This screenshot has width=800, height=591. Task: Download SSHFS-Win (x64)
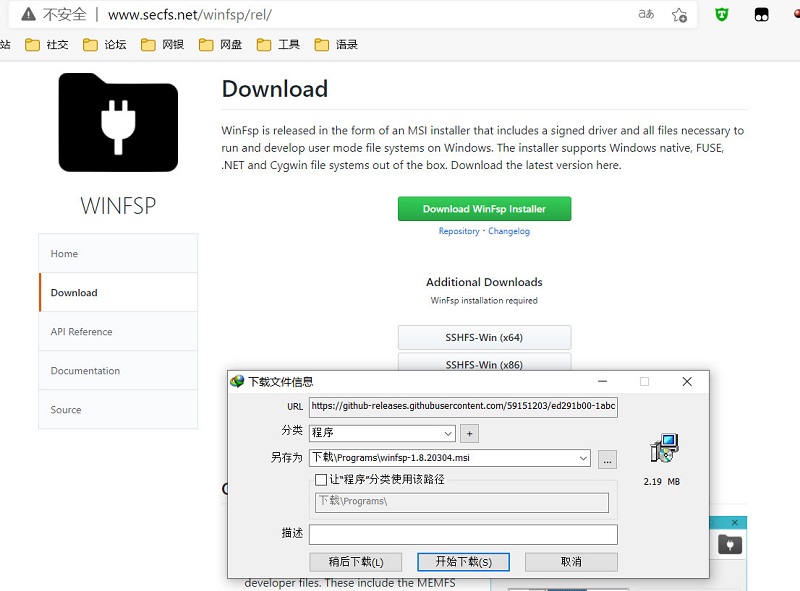(x=485, y=337)
